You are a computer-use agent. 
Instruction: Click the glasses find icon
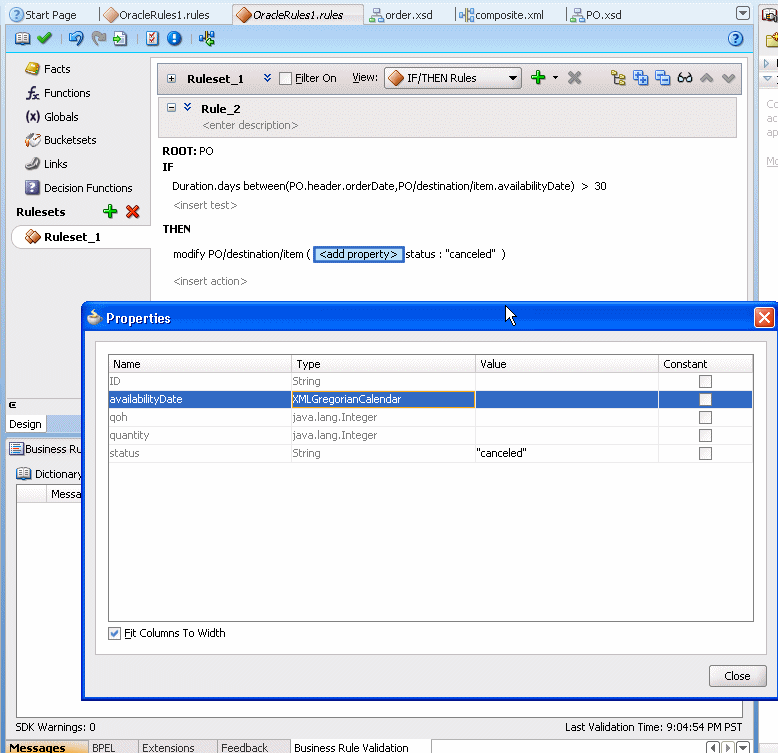685,78
